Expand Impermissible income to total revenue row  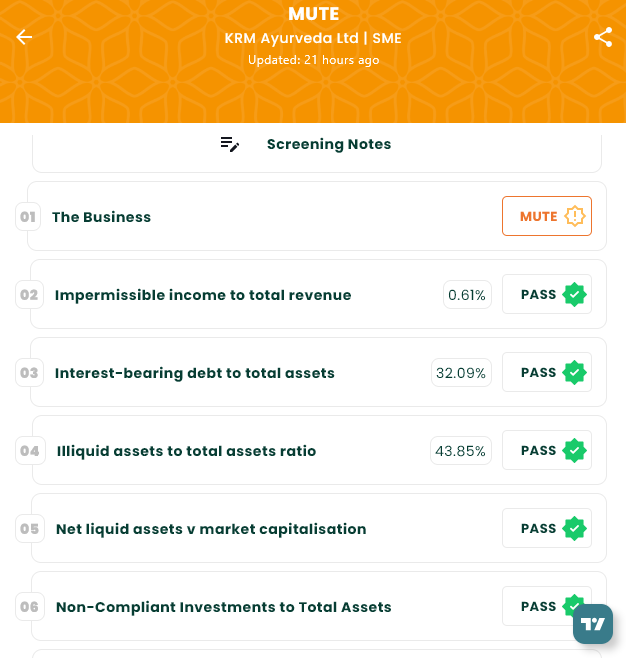click(203, 295)
